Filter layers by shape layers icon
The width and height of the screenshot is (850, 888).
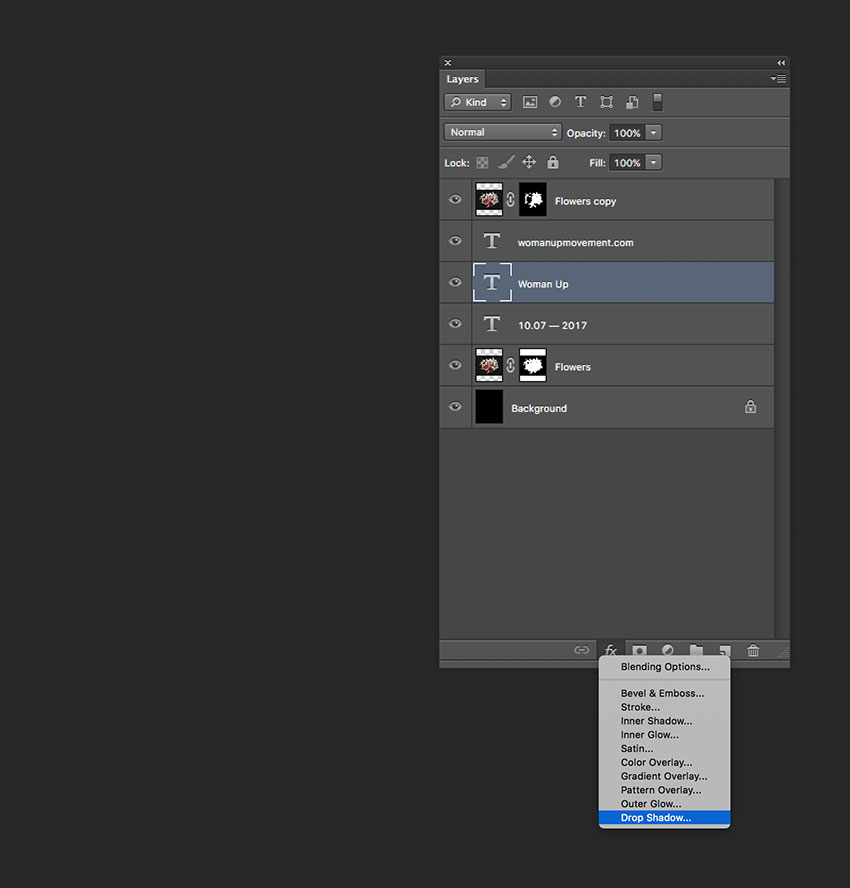tap(606, 102)
